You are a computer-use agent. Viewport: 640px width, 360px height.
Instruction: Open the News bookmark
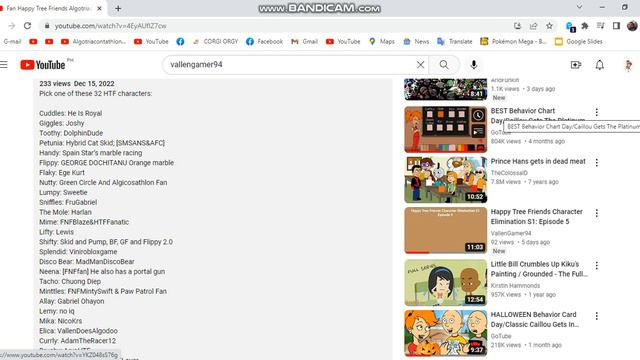point(416,42)
